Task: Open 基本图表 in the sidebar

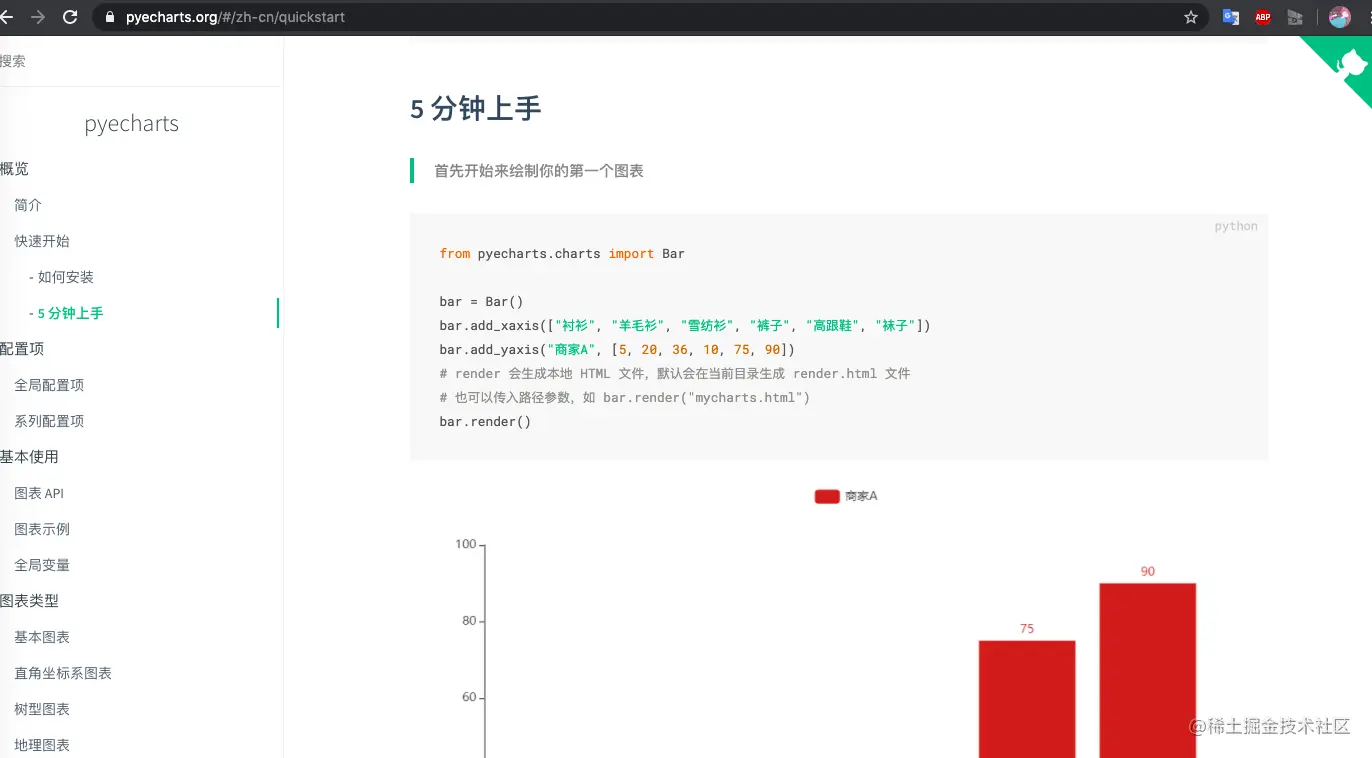Action: [42, 637]
